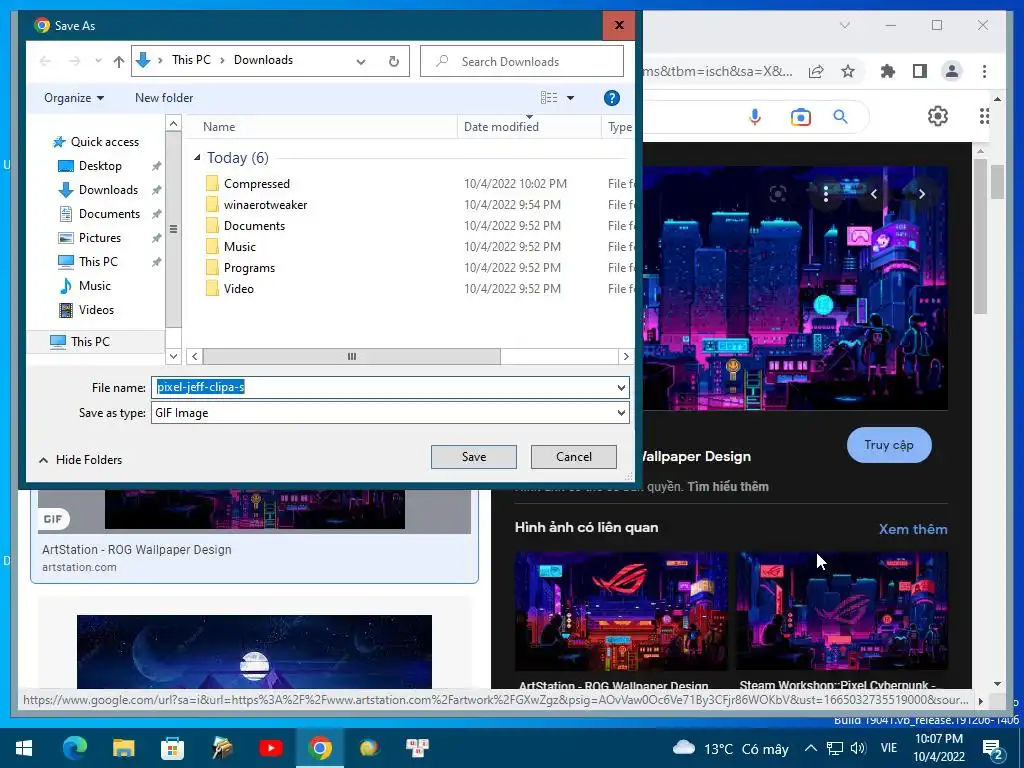Viewport: 1024px width, 768px height.
Task: Select the Programs folder
Action: pyautogui.click(x=249, y=268)
